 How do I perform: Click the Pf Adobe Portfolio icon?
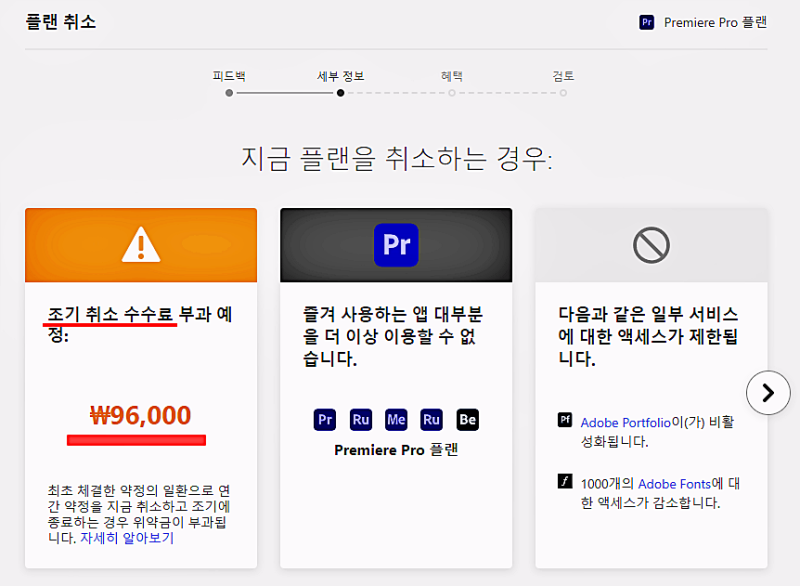pos(565,420)
